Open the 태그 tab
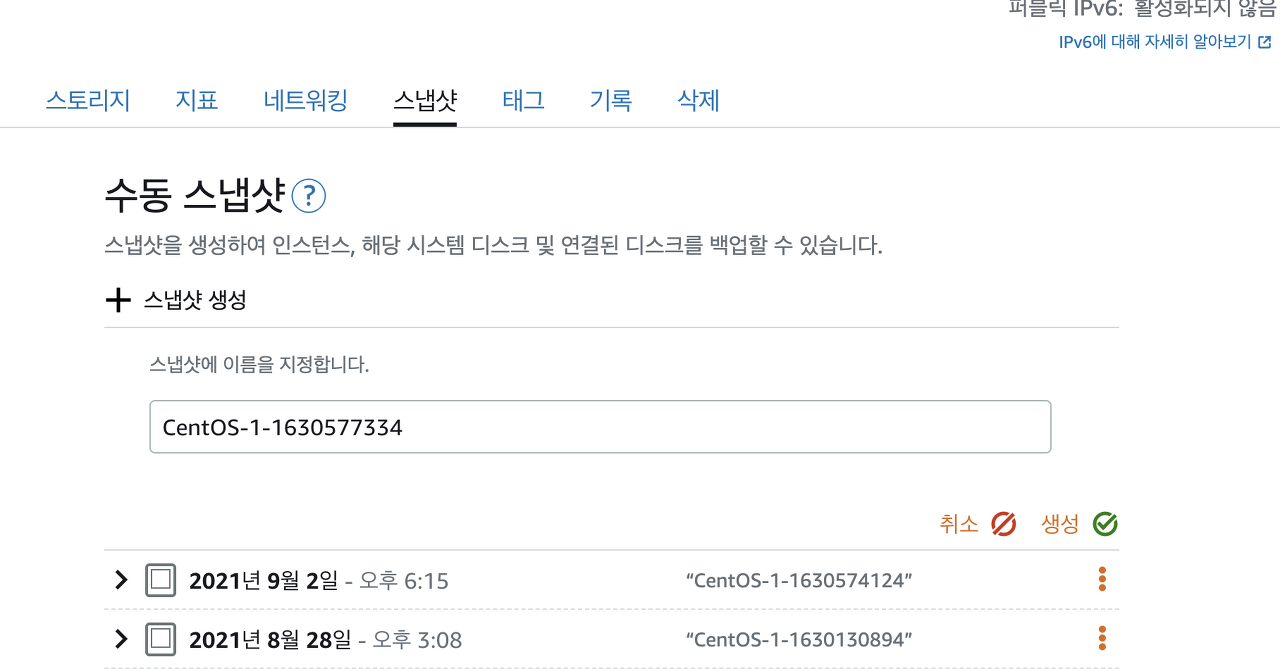The height and width of the screenshot is (669, 1280). pos(523,100)
